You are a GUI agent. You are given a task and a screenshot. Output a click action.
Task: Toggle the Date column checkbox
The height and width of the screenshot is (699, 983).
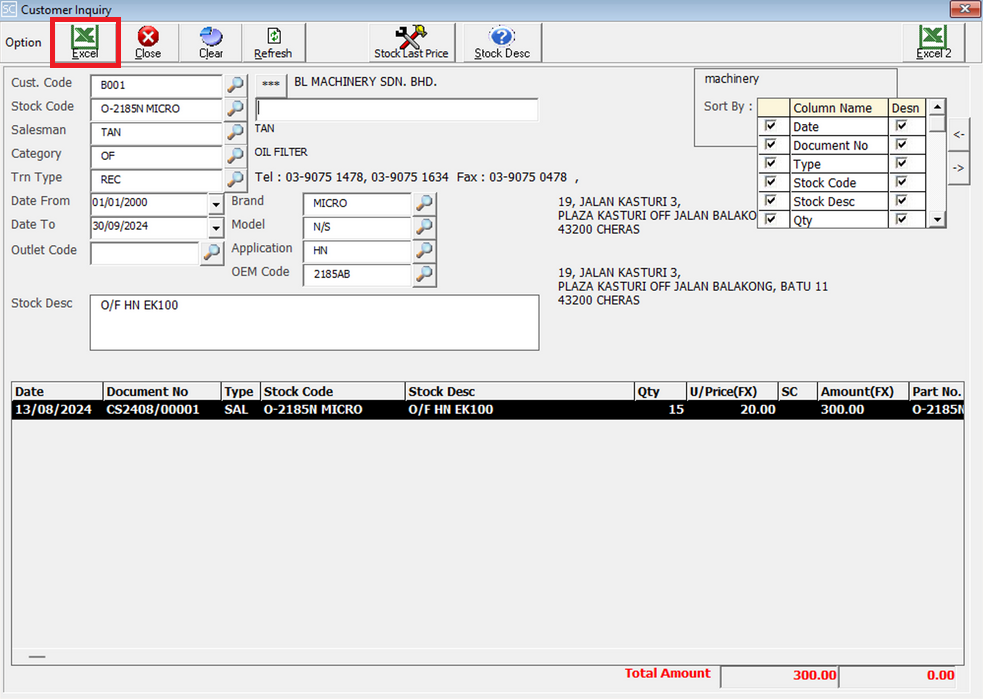point(771,126)
